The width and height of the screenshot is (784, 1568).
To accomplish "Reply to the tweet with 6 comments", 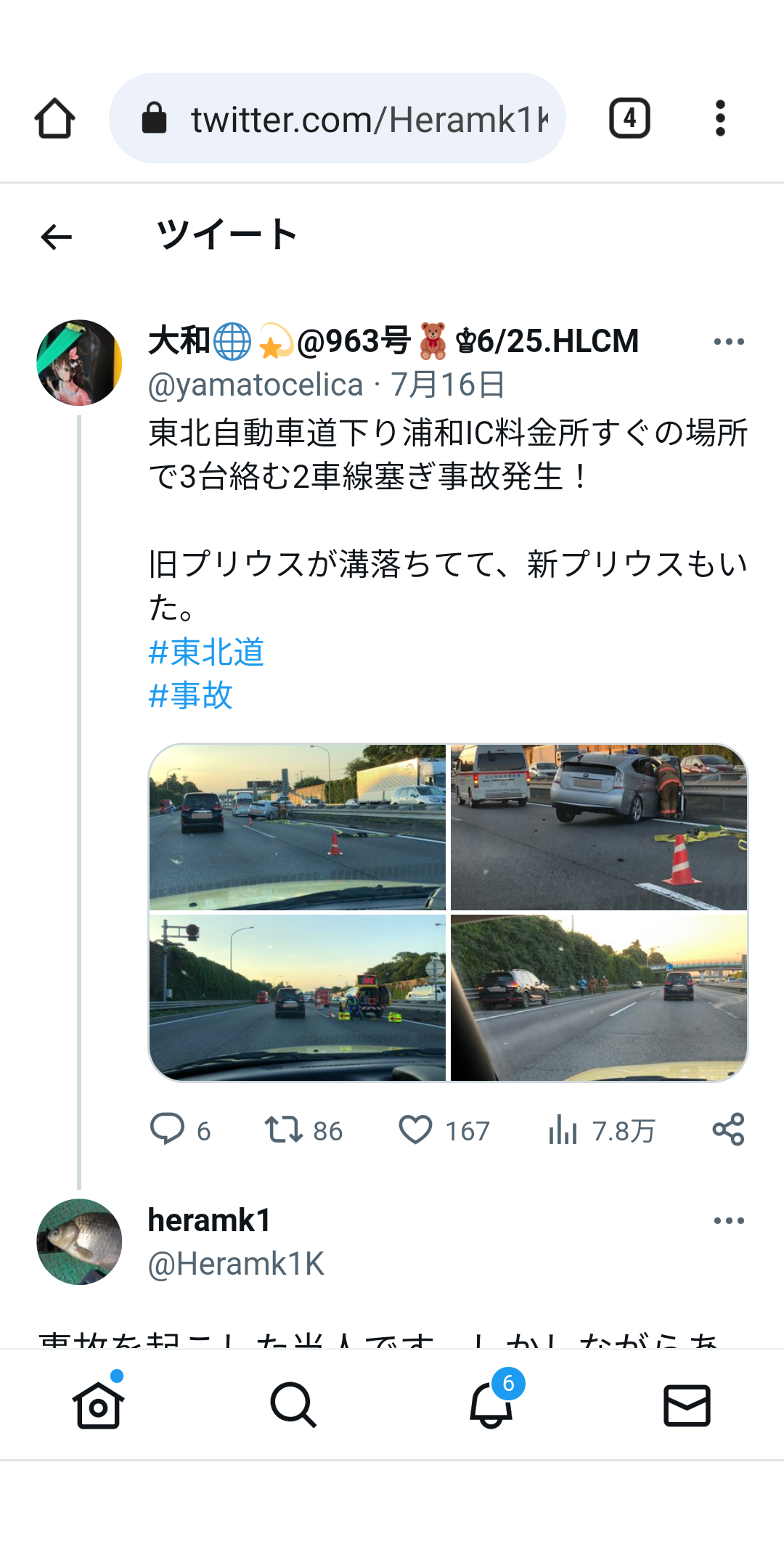I will pyautogui.click(x=167, y=1130).
